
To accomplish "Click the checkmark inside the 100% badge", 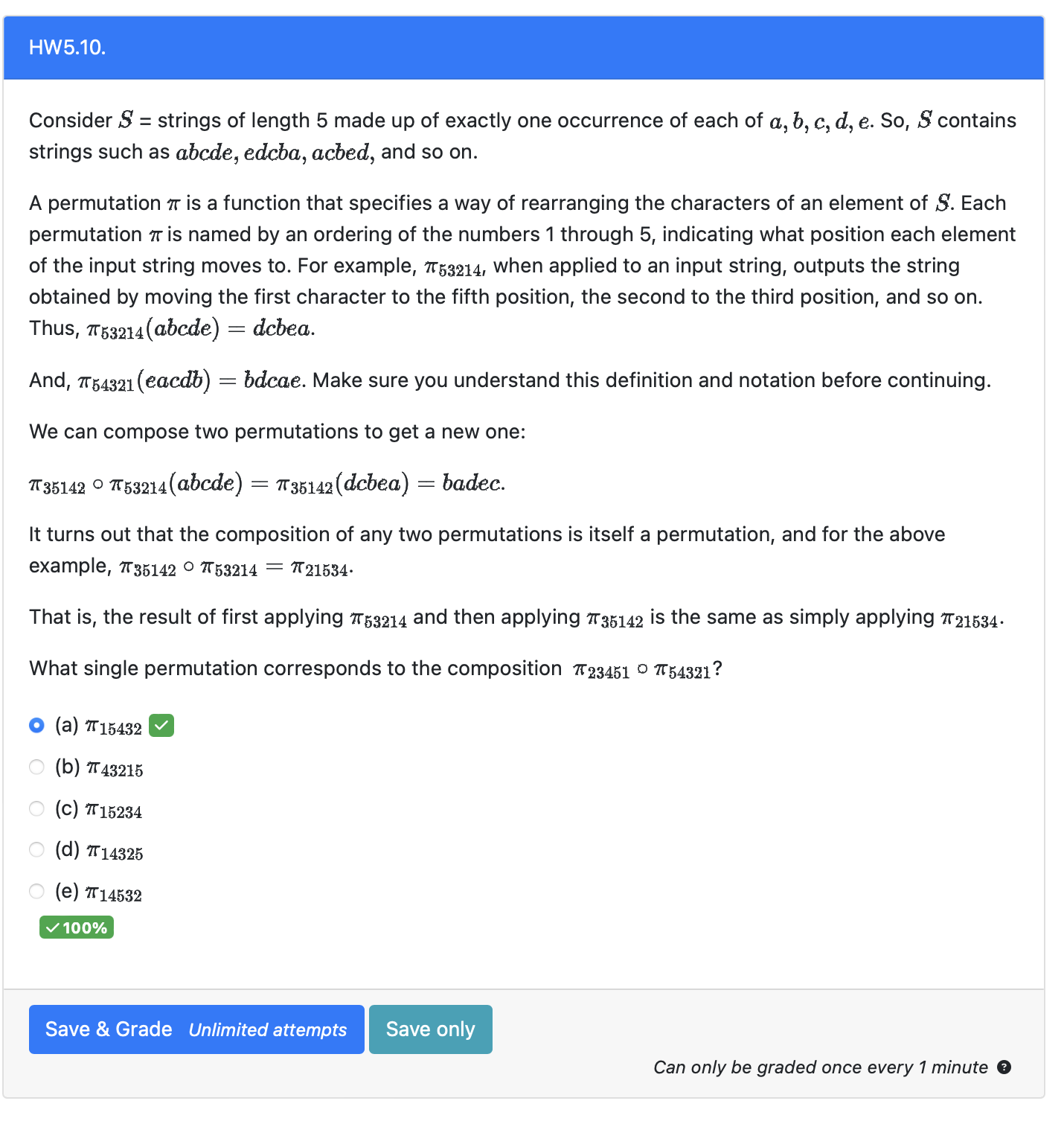I will click(52, 927).
